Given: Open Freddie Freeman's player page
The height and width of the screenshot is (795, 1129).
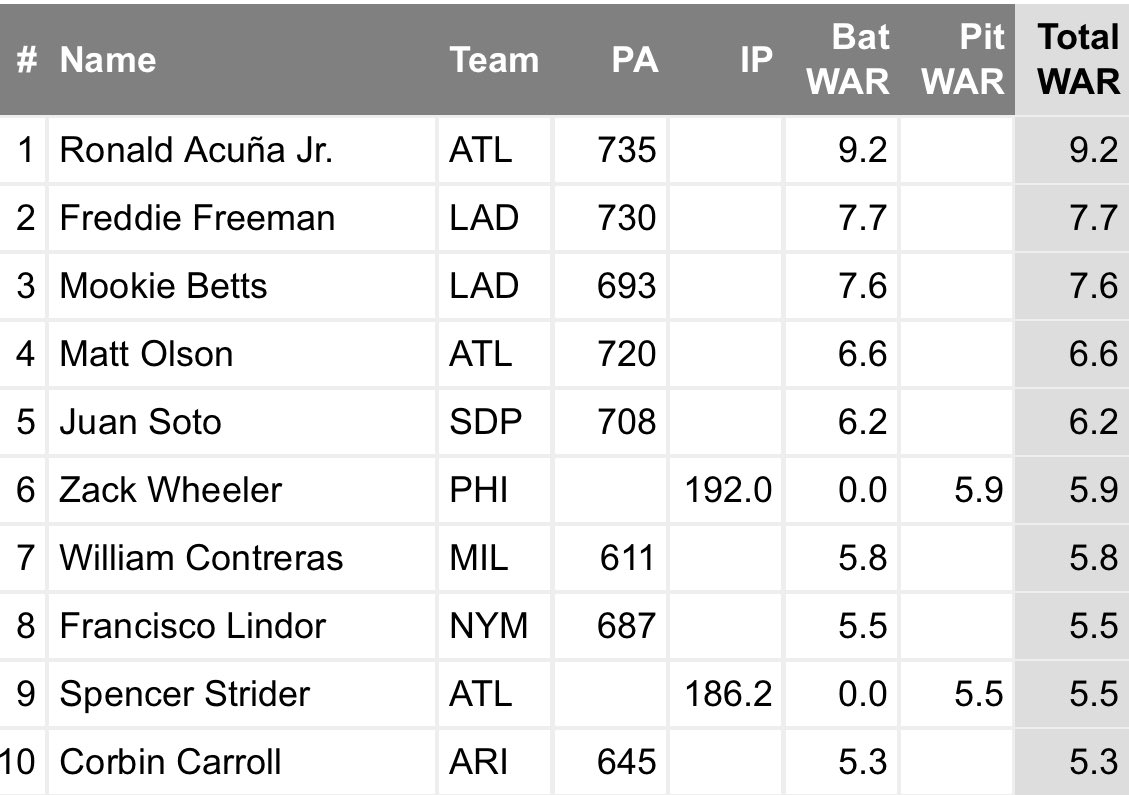Looking at the screenshot, I should (197, 218).
